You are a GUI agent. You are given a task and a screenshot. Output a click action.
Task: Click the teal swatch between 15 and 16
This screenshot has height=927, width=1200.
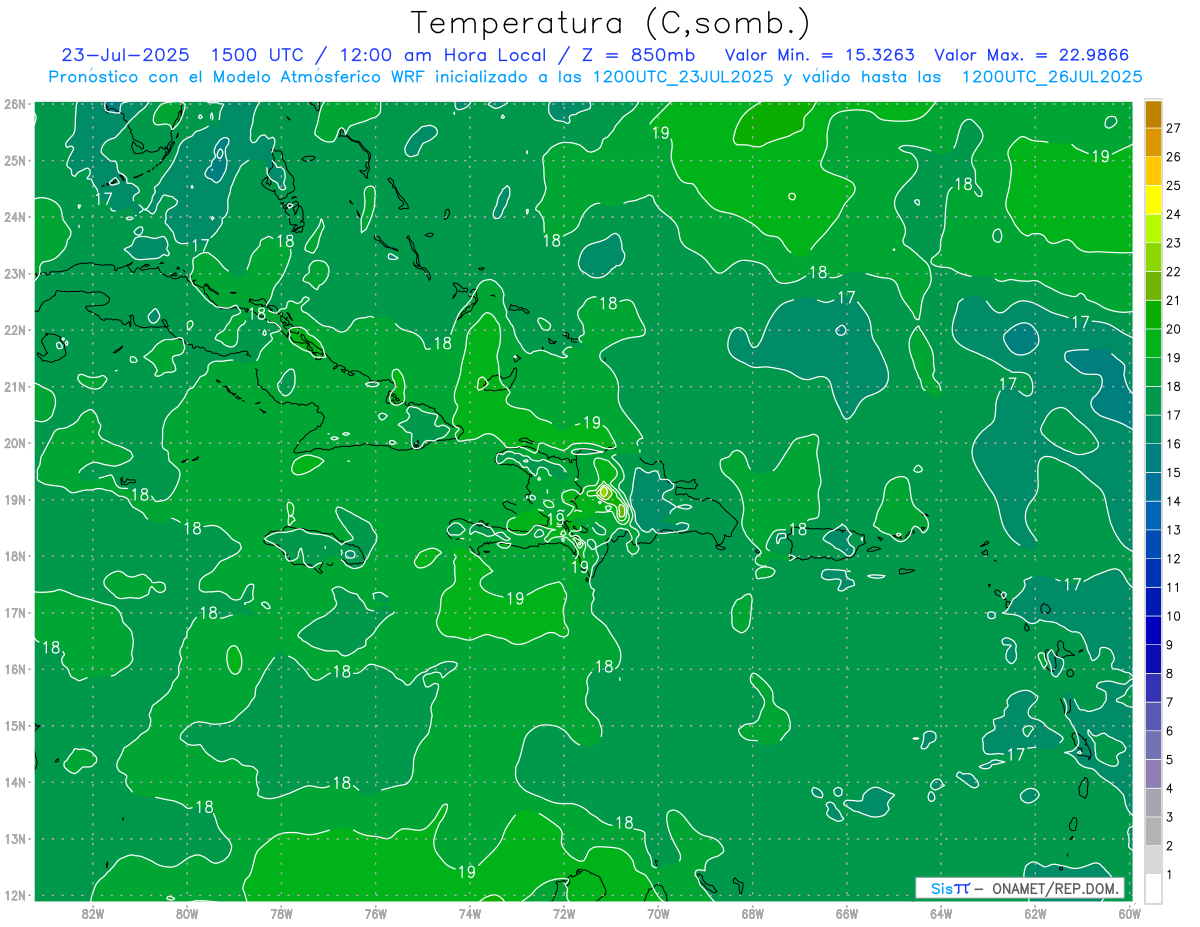coord(1153,458)
